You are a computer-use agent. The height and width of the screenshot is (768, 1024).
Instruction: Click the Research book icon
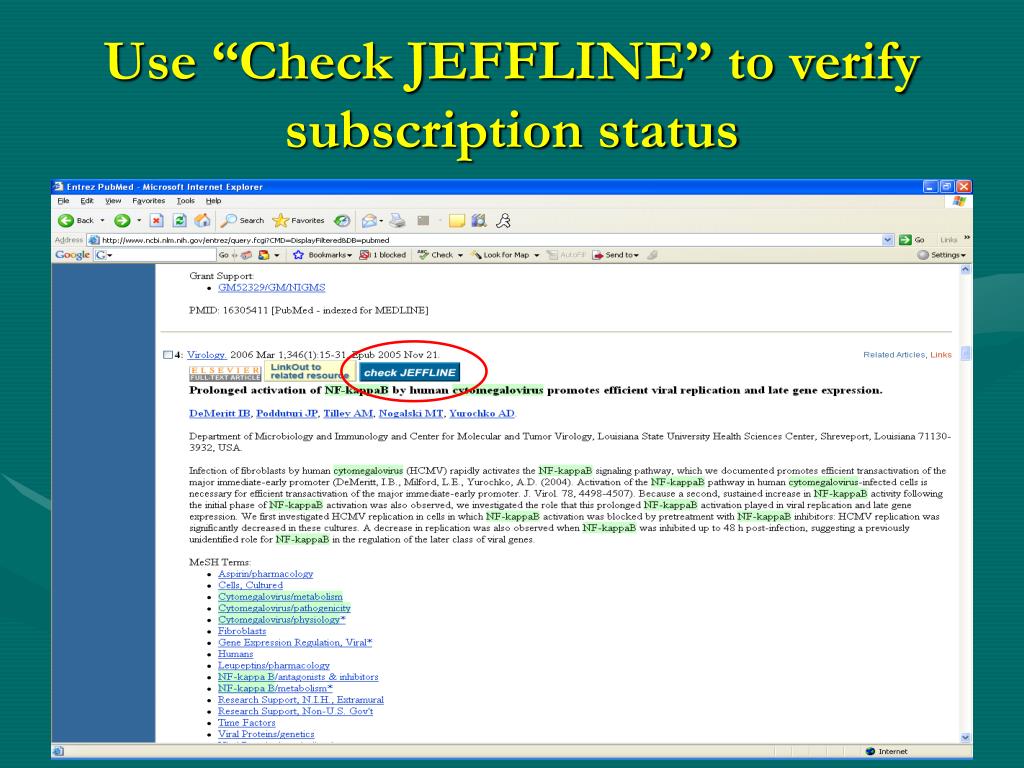pyautogui.click(x=479, y=221)
